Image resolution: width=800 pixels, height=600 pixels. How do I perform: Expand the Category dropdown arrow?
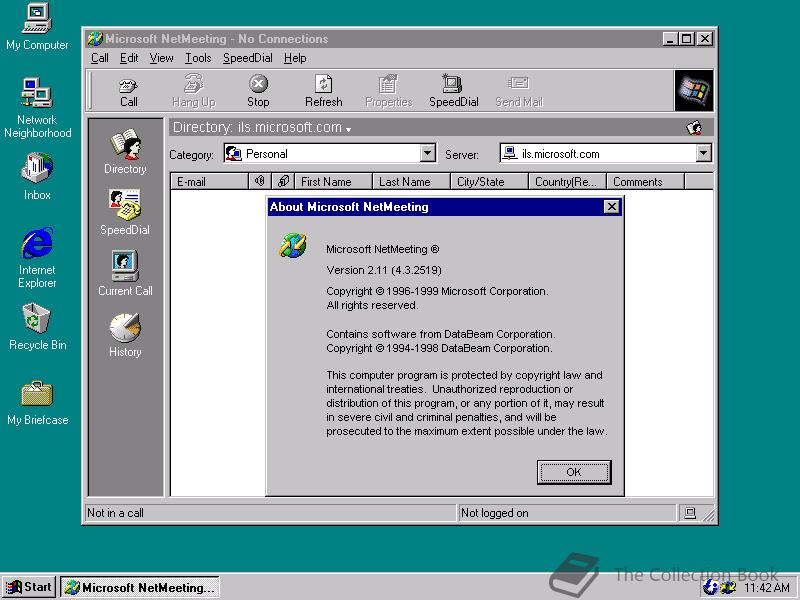click(x=428, y=153)
